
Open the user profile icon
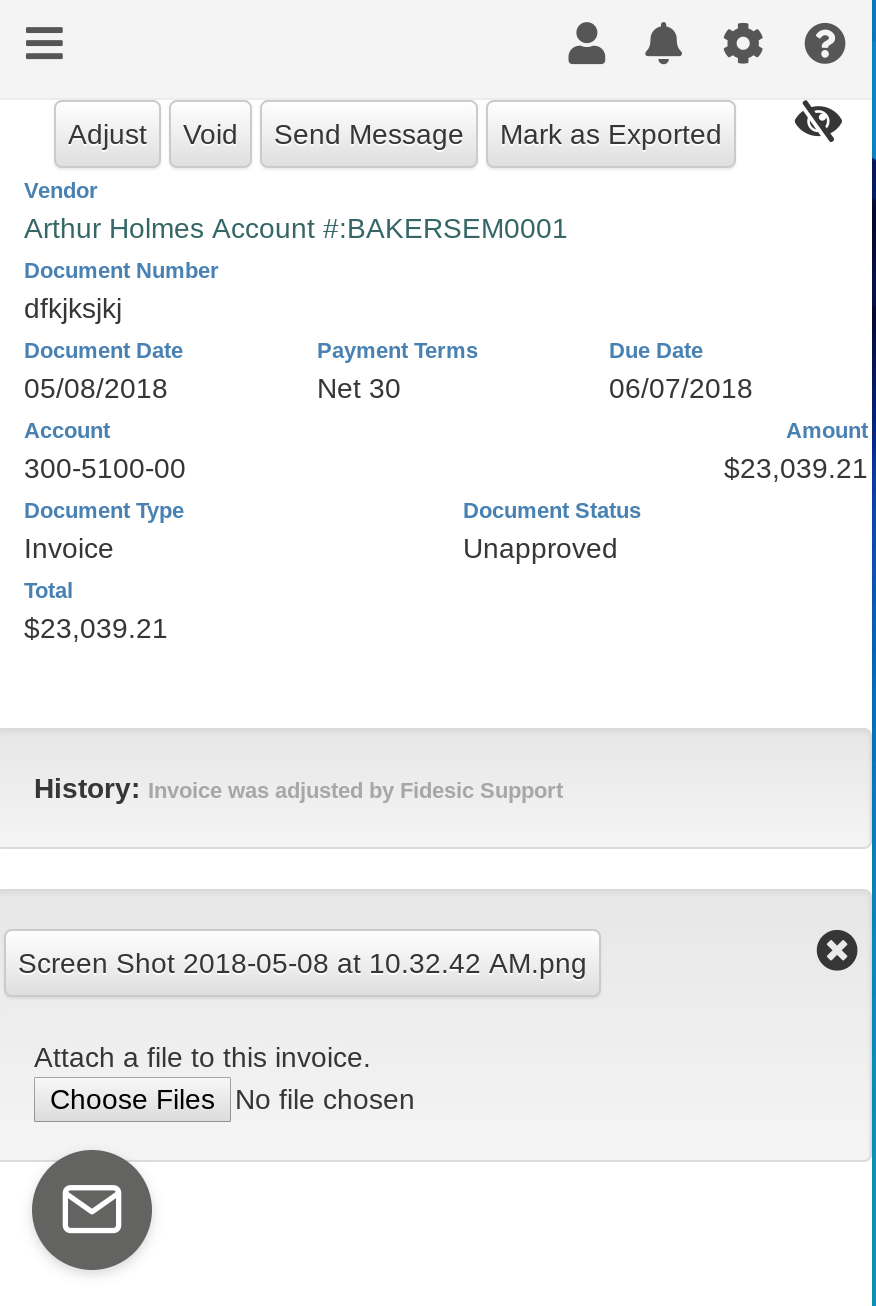pyautogui.click(x=587, y=44)
